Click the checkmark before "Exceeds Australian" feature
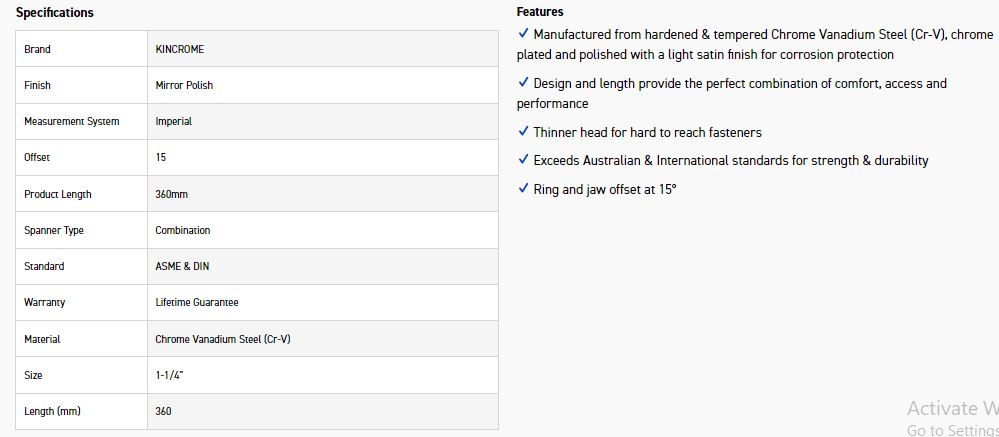The height and width of the screenshot is (437, 999). [523, 159]
